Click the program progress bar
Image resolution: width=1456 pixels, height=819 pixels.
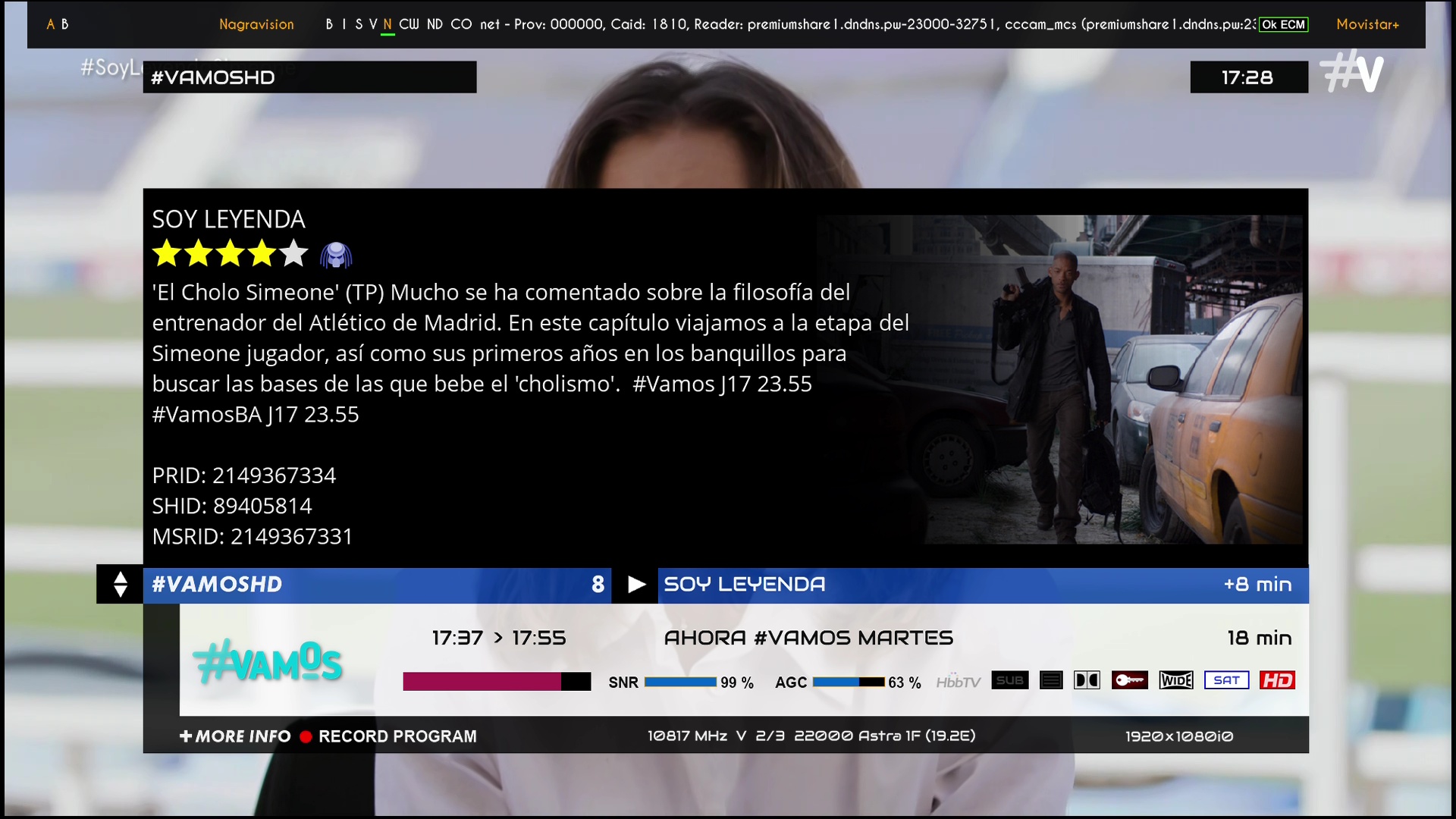[x=496, y=682]
